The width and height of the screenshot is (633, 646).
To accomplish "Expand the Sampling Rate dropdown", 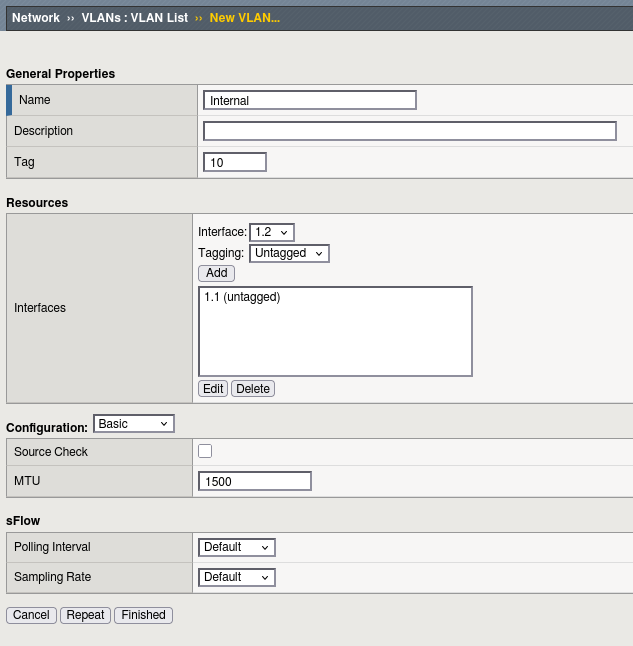I will tap(237, 577).
